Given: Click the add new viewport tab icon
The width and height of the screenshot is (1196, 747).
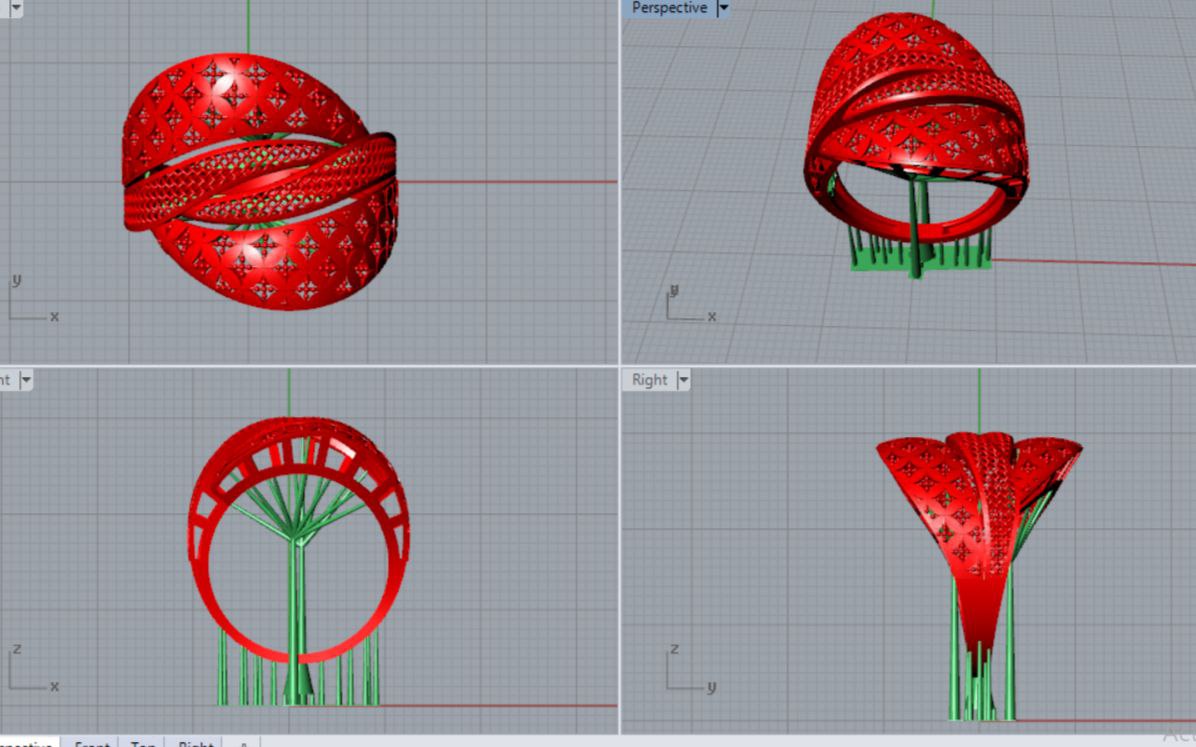Looking at the screenshot, I should (243, 742).
